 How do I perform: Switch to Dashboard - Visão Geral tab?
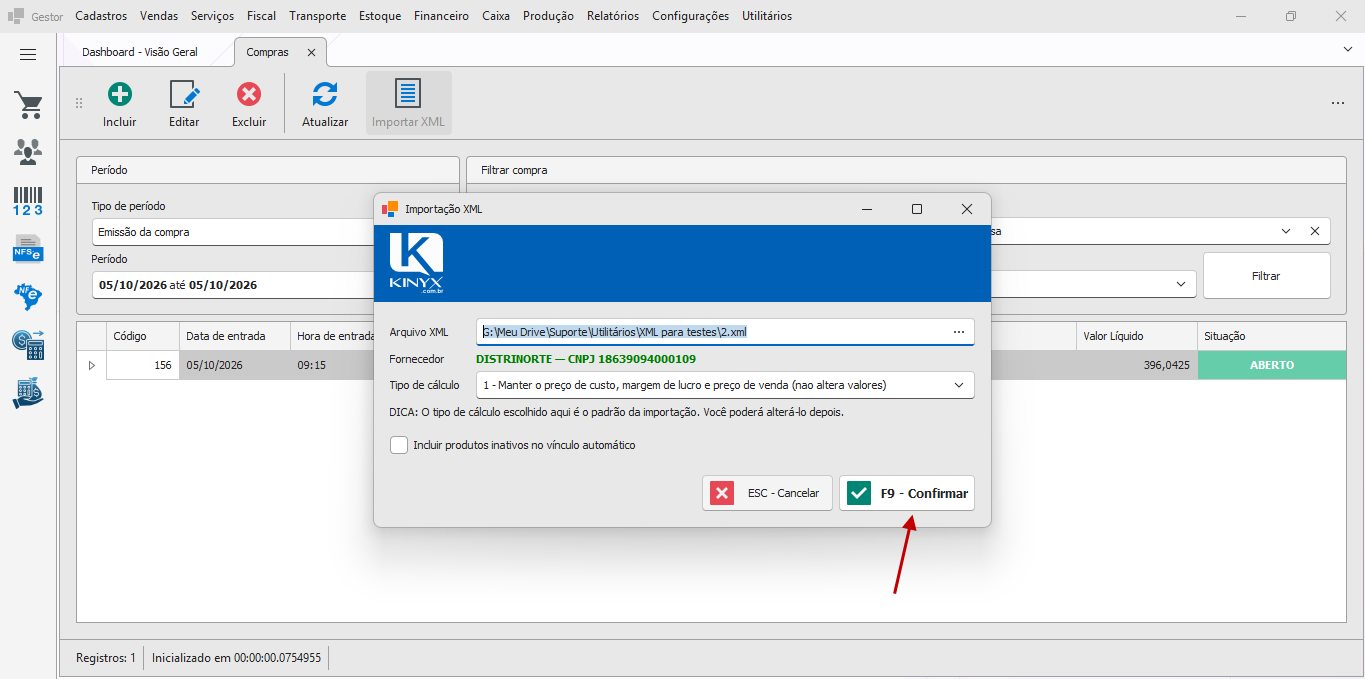pyautogui.click(x=140, y=52)
